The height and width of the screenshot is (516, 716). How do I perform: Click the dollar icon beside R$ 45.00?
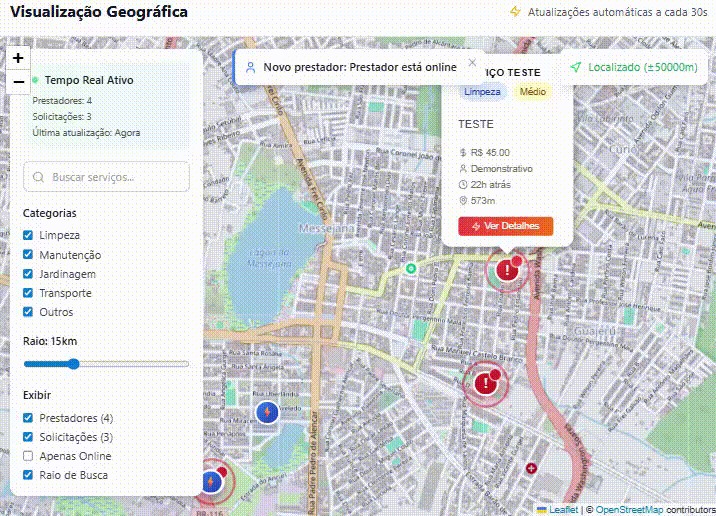463,153
